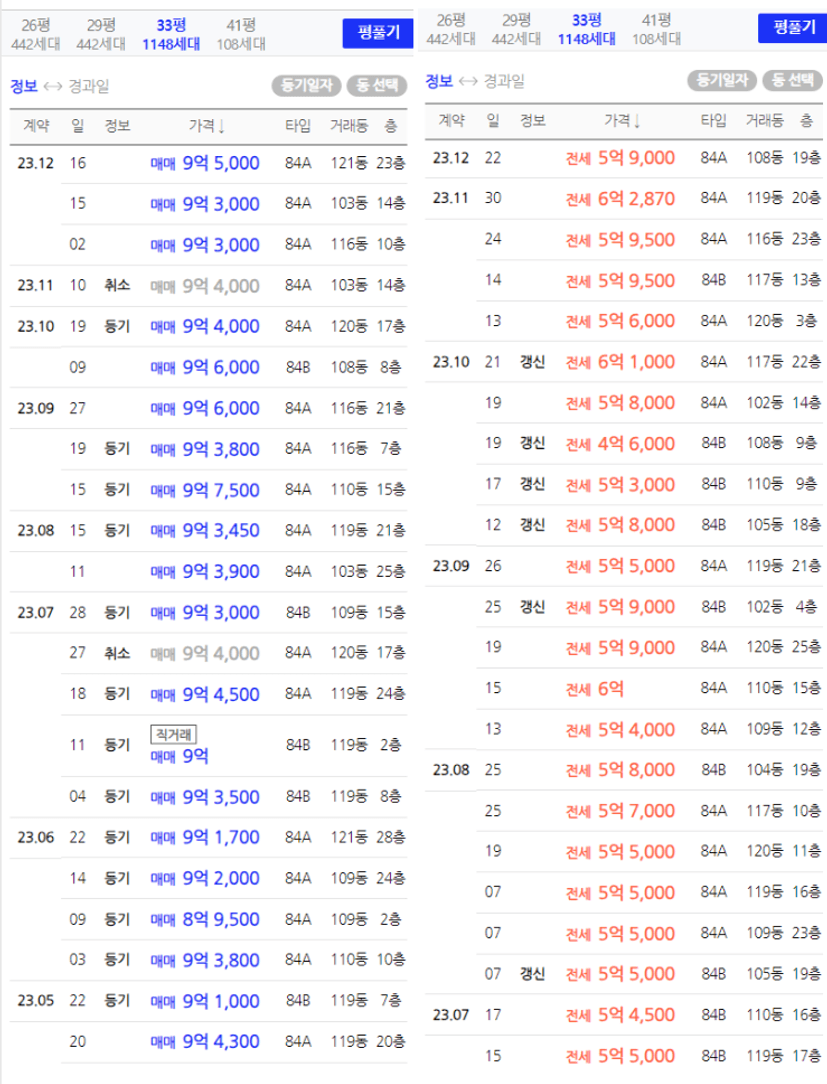Open the 매매 9억 2,000 109동 24층 row
The width and height of the screenshot is (827, 1084).
[x=234, y=879]
